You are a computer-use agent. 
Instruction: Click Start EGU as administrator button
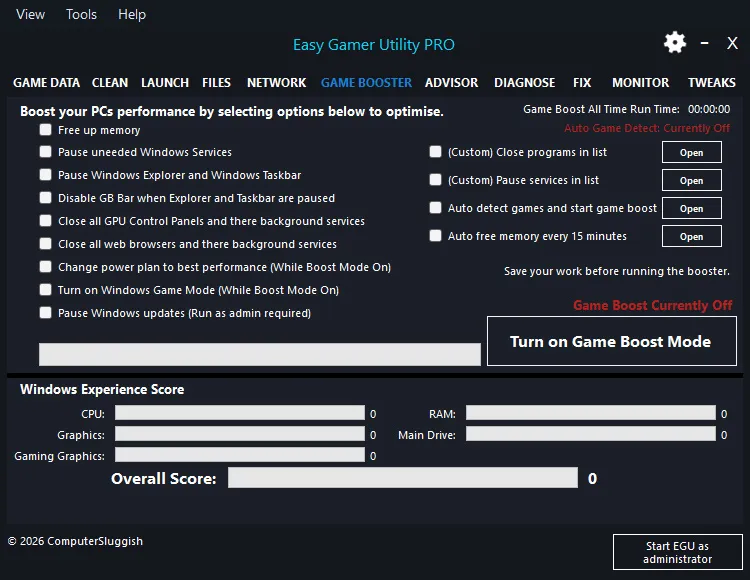pos(677,552)
